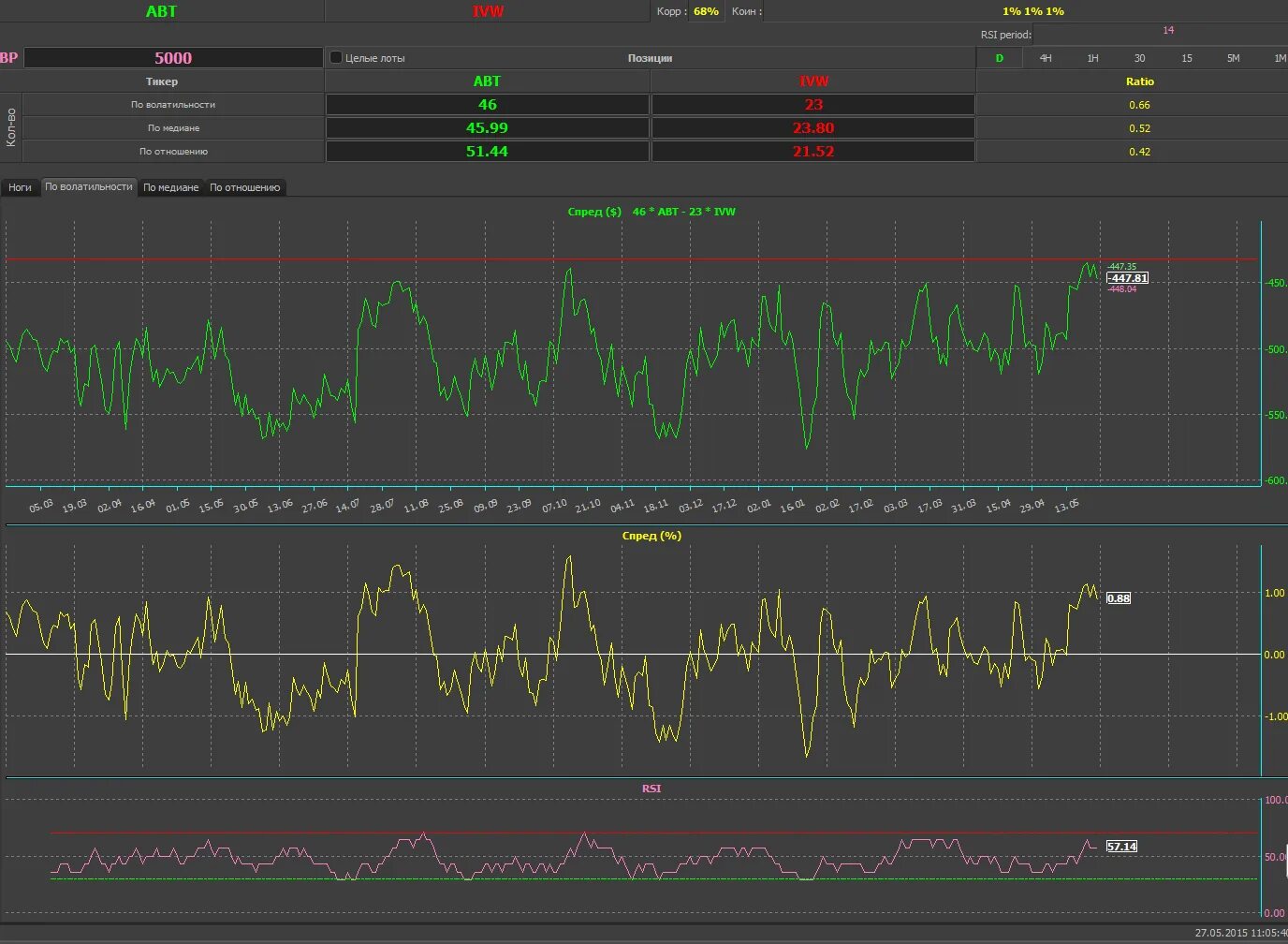Click the timestamp 27.05.2015 in status bar
Screen dimensions: 1288x944
click(1222, 933)
